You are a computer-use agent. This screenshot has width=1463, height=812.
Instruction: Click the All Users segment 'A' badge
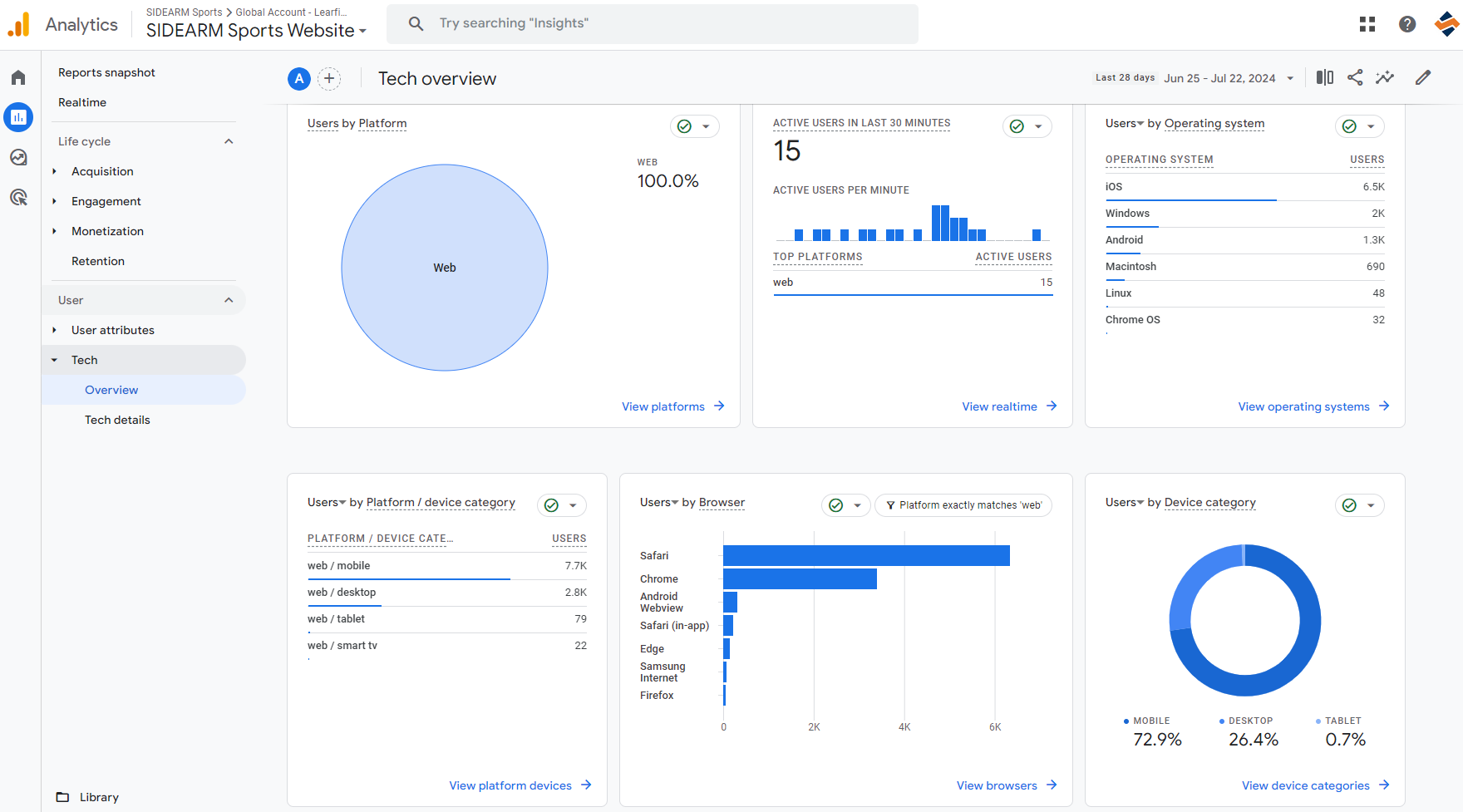tap(299, 78)
